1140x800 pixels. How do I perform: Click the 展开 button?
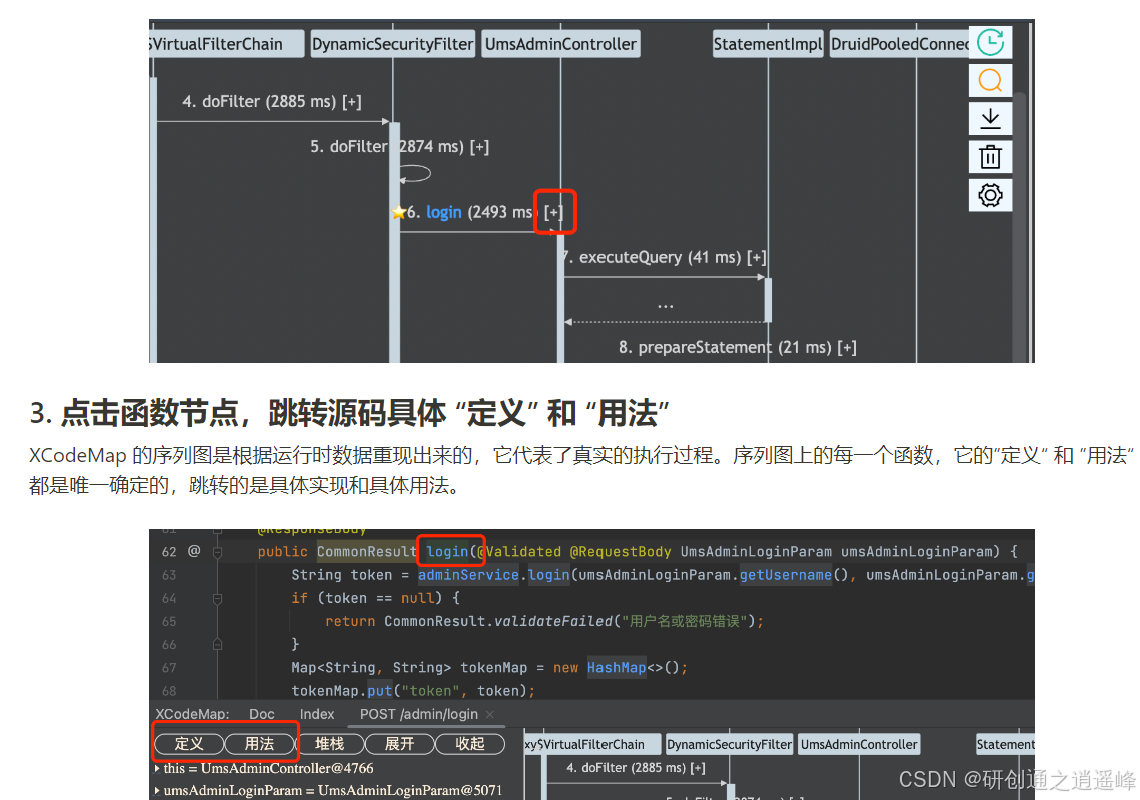click(399, 744)
